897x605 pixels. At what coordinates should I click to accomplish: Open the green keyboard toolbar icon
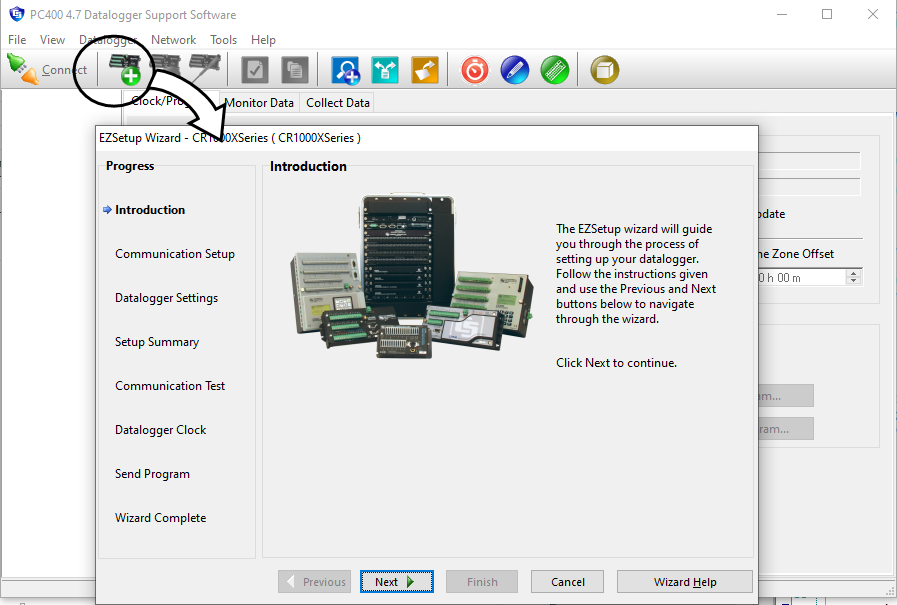[554, 70]
